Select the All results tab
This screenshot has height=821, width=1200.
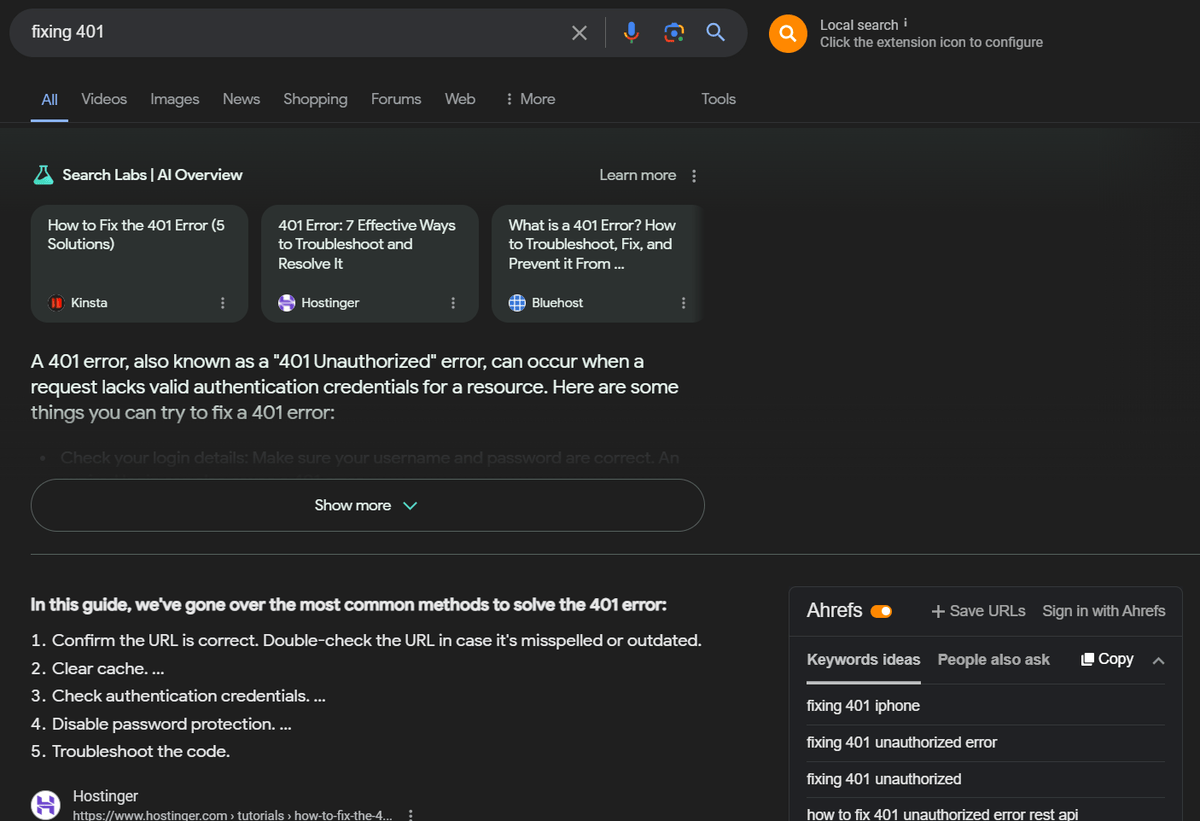[50, 99]
